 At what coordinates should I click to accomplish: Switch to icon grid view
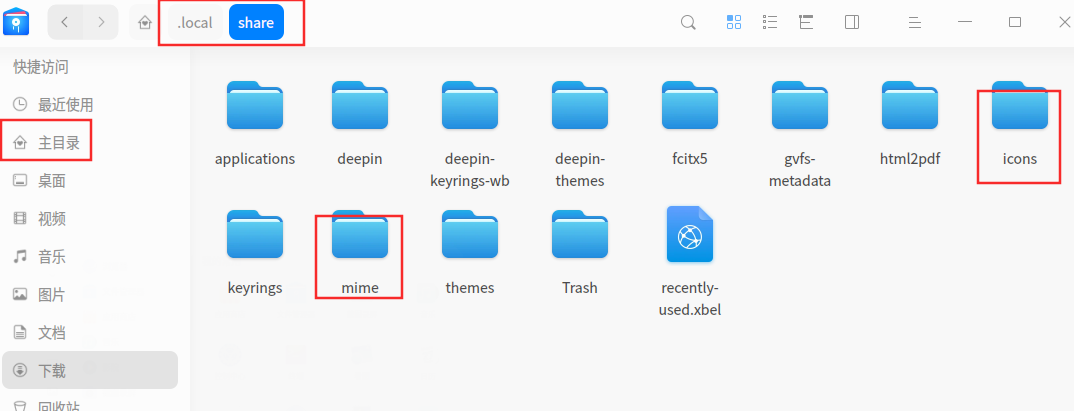[x=734, y=23]
